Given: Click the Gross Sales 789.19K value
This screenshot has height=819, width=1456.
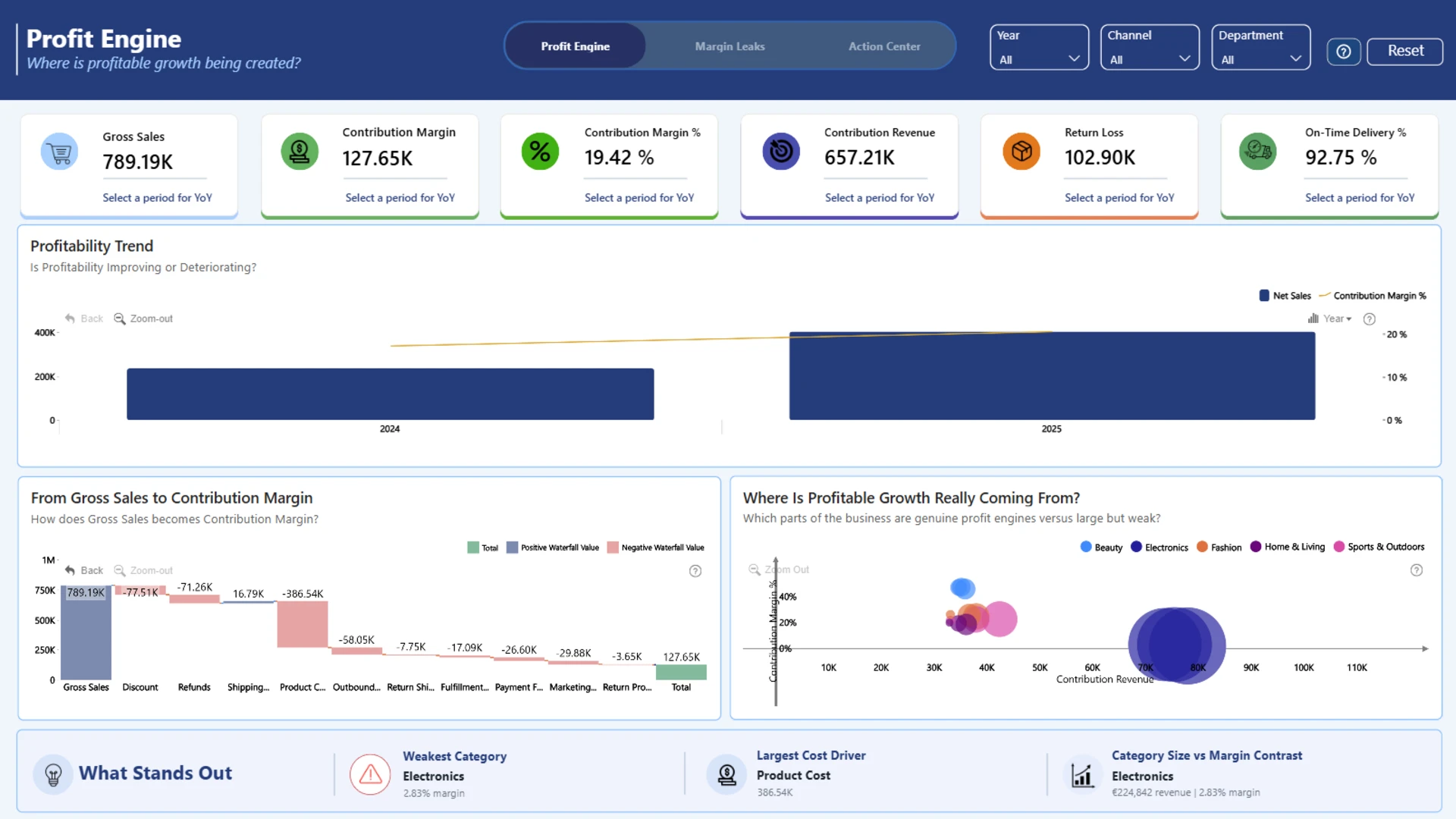Looking at the screenshot, I should 138,162.
